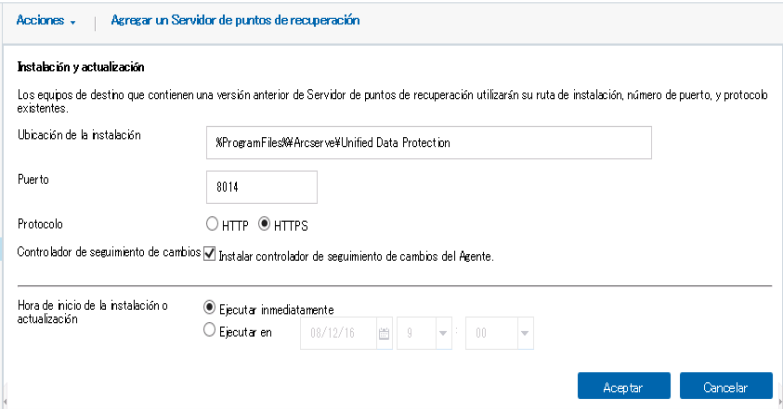
Task: Uncheck Instalar controlador de seguimiento de cambios
Action: pyautogui.click(x=210, y=254)
